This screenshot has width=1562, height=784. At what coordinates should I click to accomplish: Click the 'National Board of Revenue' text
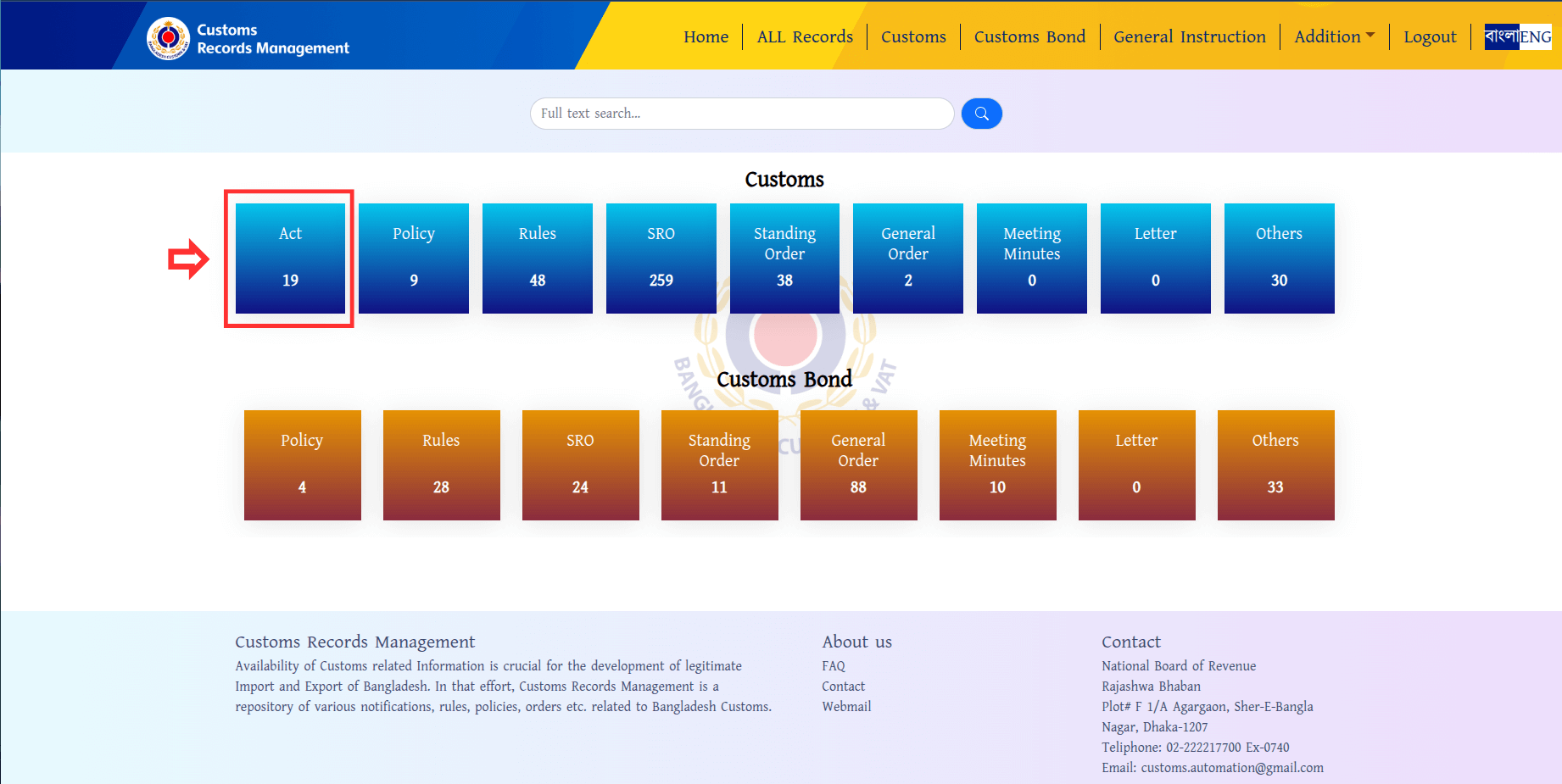click(x=1179, y=666)
